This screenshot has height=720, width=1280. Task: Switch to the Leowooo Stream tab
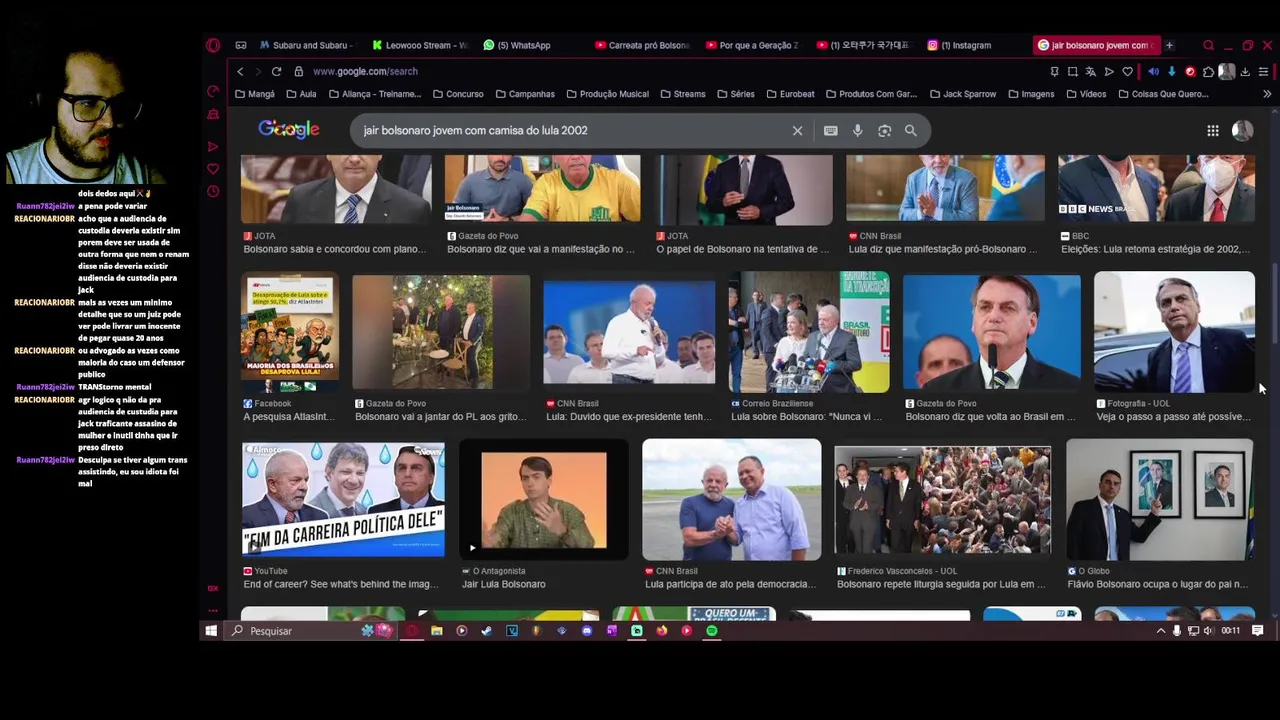tap(420, 45)
